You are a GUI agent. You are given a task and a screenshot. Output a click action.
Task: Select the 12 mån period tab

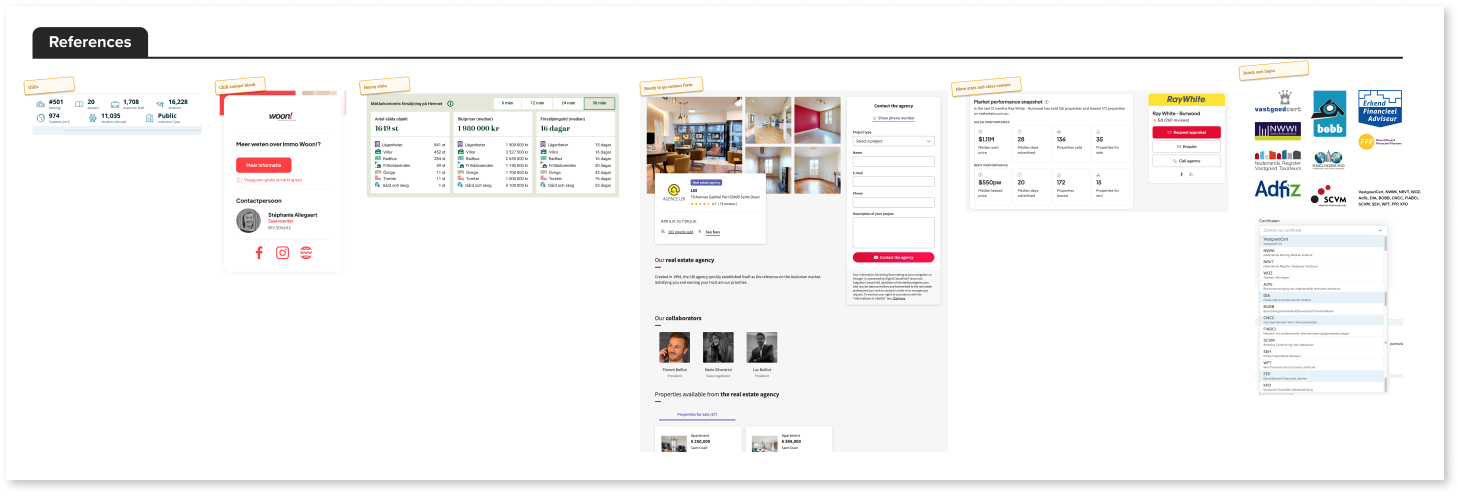(x=538, y=103)
